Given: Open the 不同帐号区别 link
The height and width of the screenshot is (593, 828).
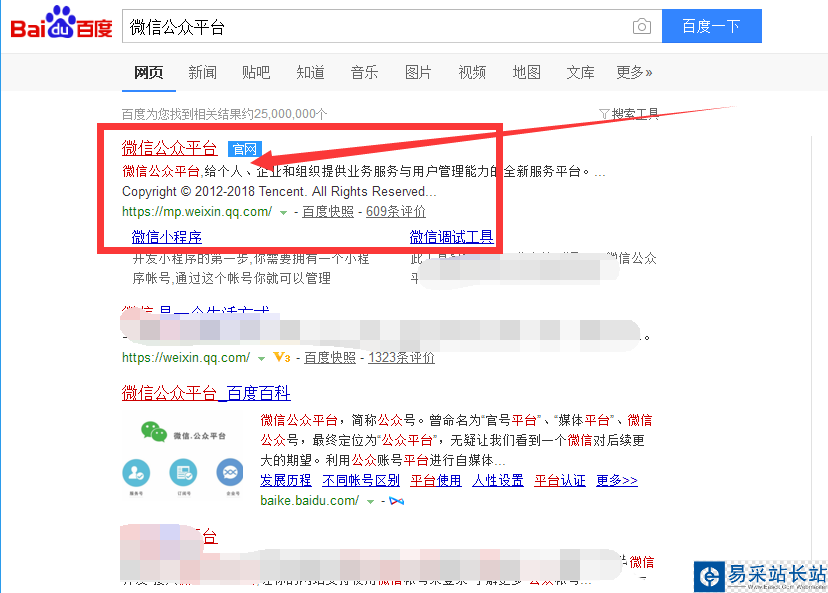Looking at the screenshot, I should click(361, 481).
